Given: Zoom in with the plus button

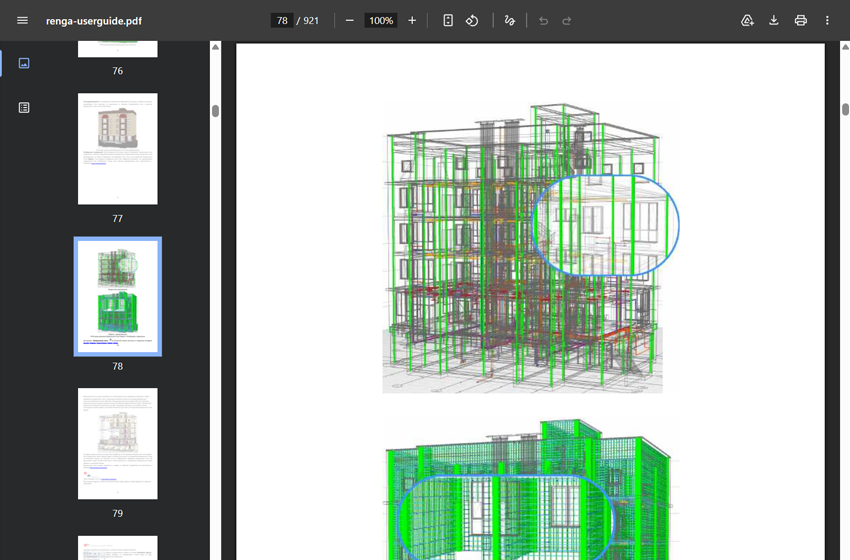Looking at the screenshot, I should [412, 21].
